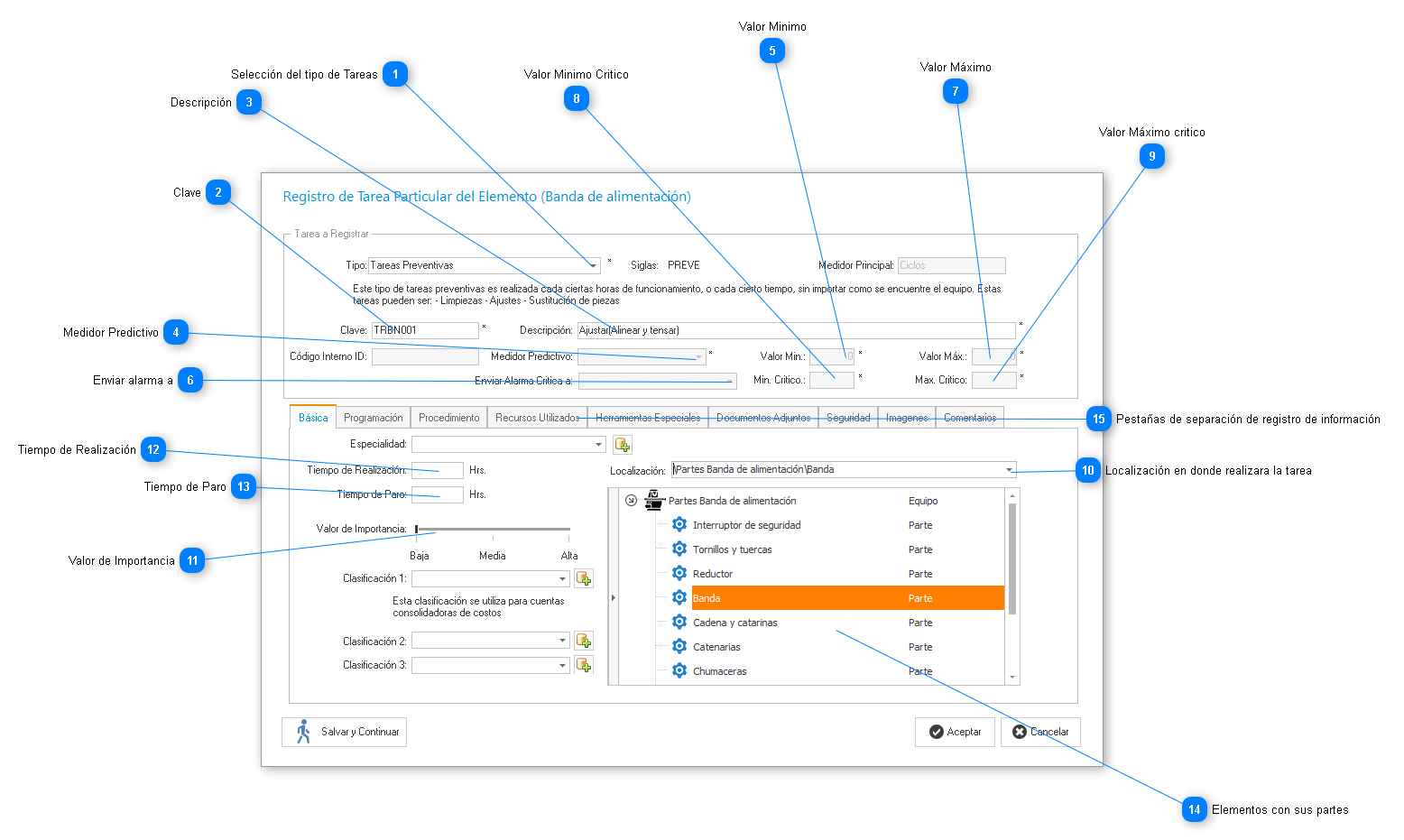1404x840 pixels.
Task: Click the Salvar y Continuar button
Action: tap(345, 732)
